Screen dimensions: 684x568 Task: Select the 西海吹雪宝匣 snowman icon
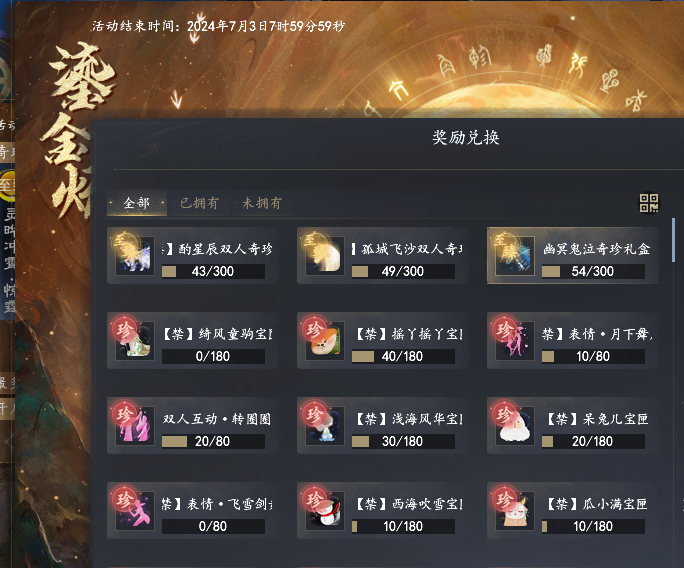pyautogui.click(x=325, y=511)
